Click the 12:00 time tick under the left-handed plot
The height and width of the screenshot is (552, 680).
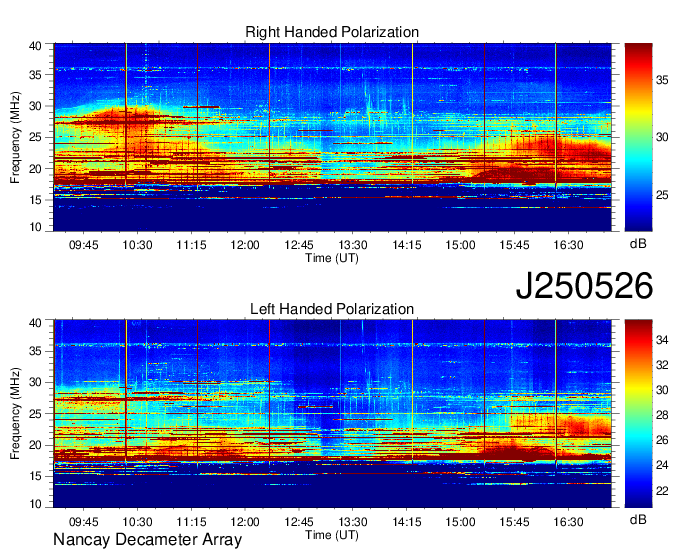[x=245, y=521]
